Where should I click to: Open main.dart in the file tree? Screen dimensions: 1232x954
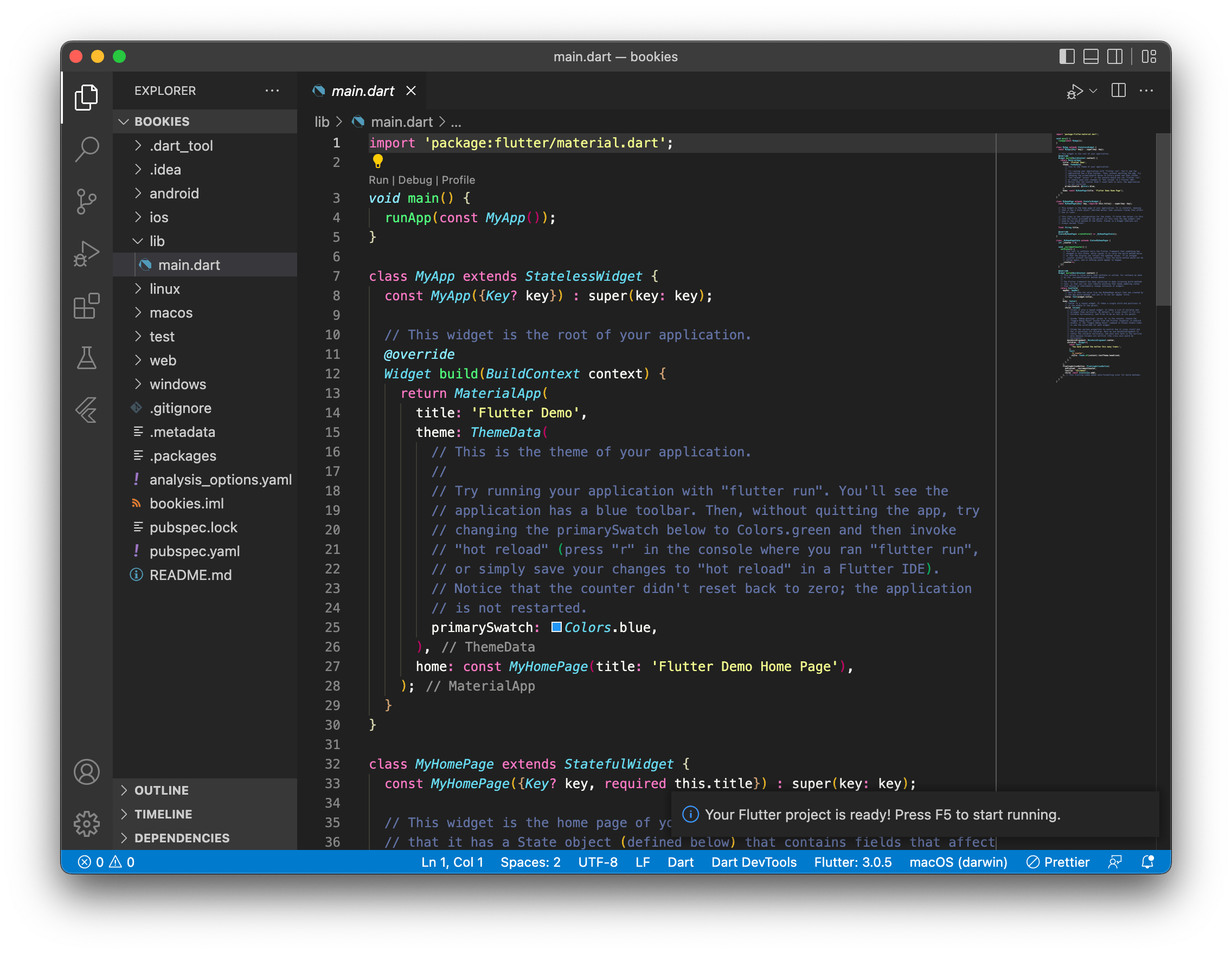click(x=206, y=265)
